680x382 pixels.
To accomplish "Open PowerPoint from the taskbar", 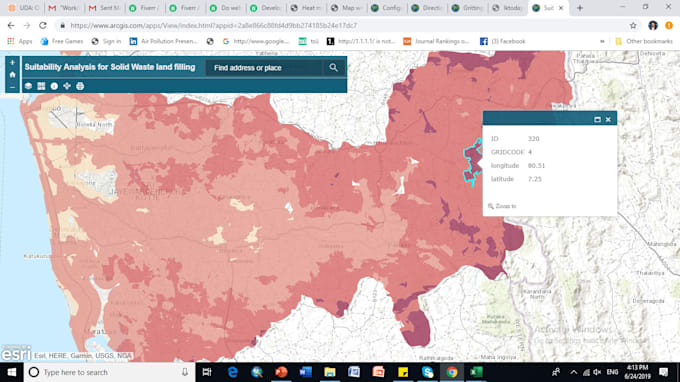I will 281,372.
